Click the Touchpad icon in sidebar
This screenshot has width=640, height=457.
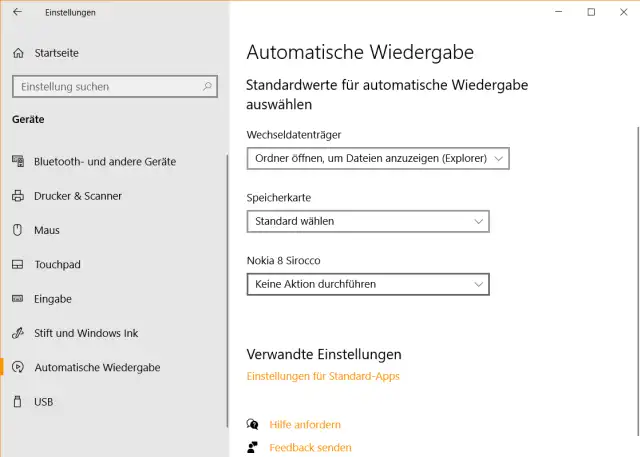pyautogui.click(x=17, y=265)
